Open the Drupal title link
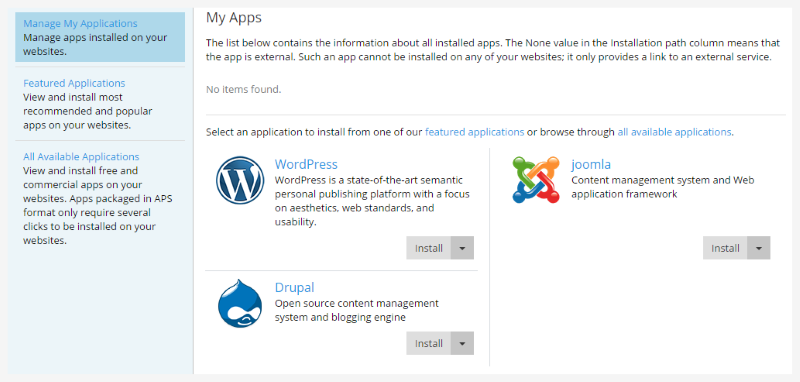This screenshot has width=800, height=382. pos(294,287)
